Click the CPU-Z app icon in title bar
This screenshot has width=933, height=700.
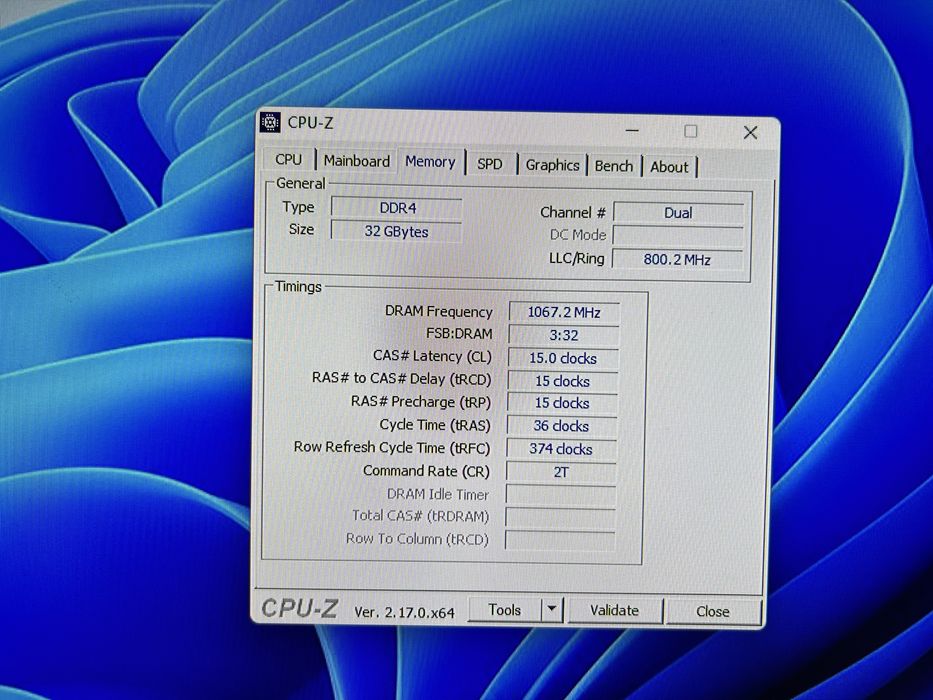[270, 122]
